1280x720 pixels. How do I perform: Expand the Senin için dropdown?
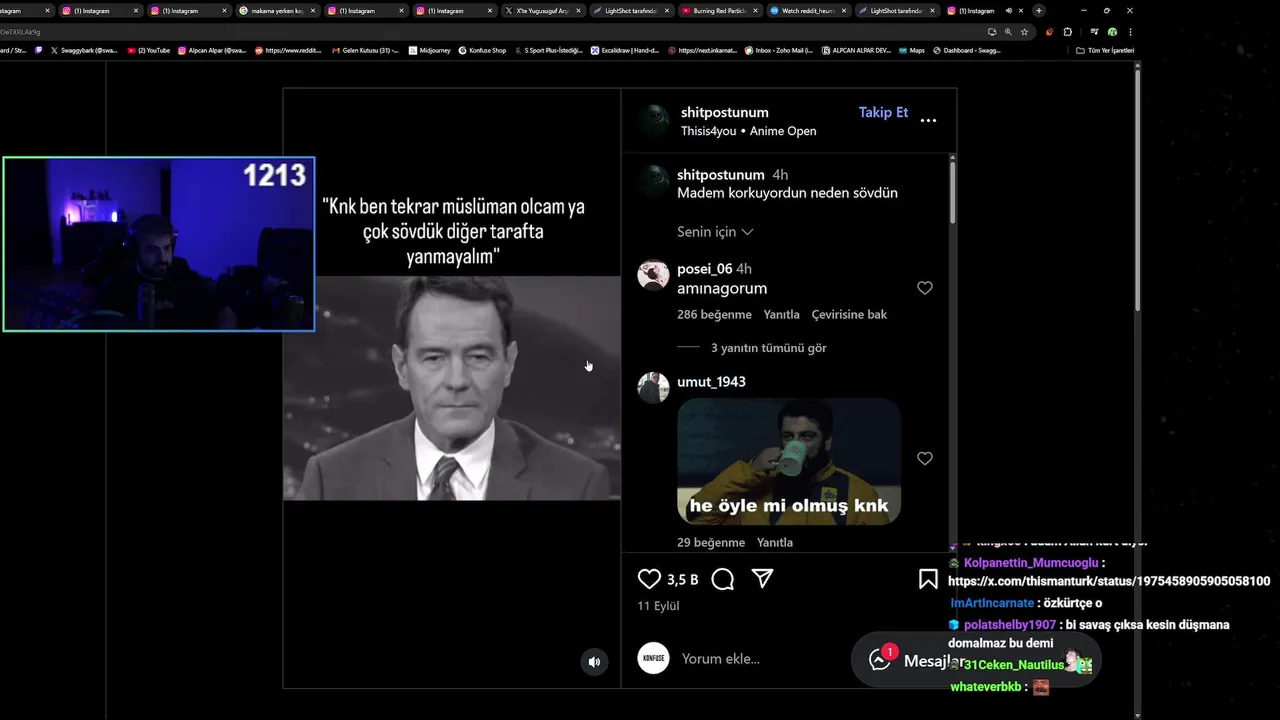(715, 232)
